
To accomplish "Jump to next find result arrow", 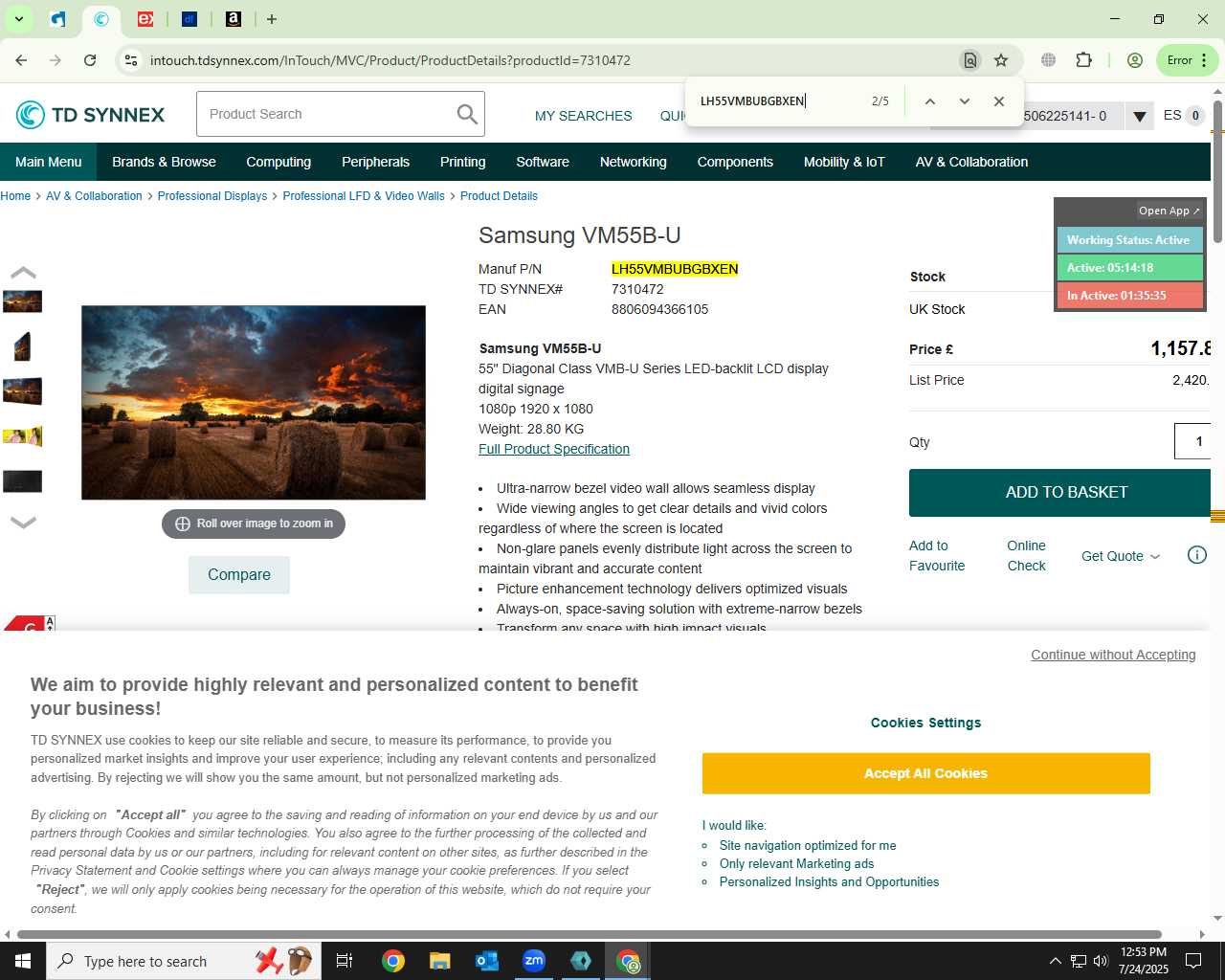I will [x=965, y=101].
